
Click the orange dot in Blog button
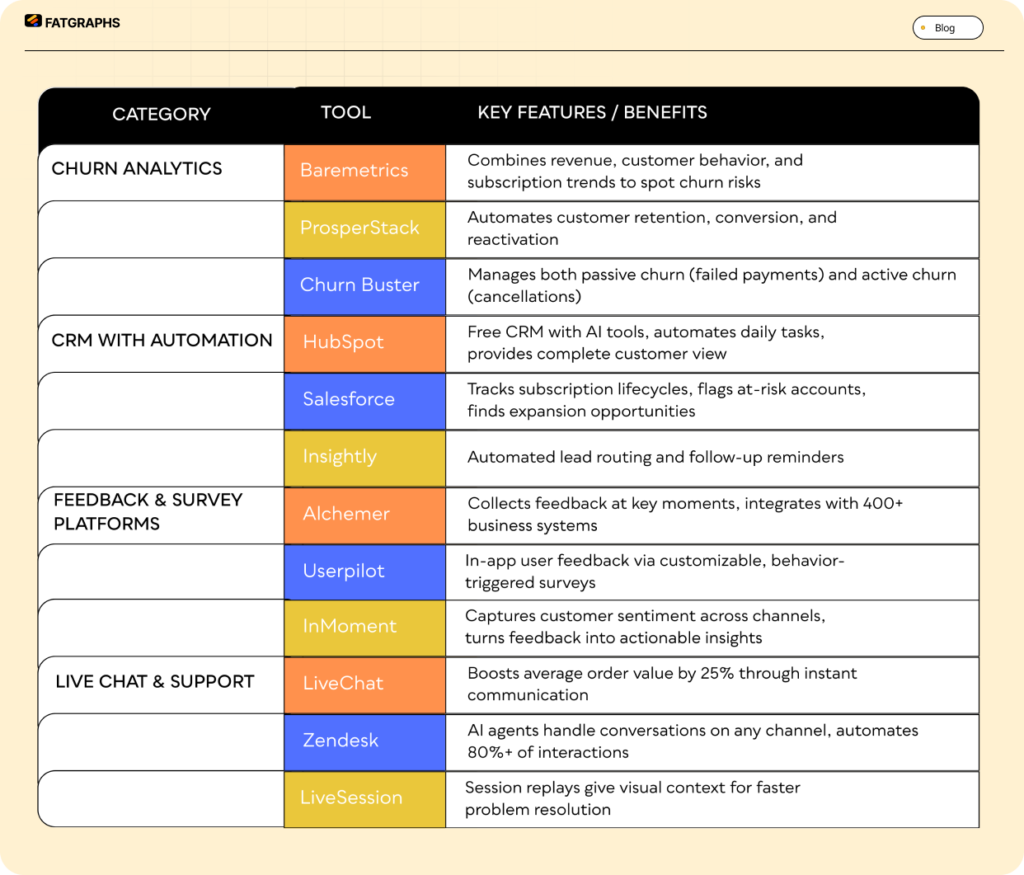tap(923, 28)
